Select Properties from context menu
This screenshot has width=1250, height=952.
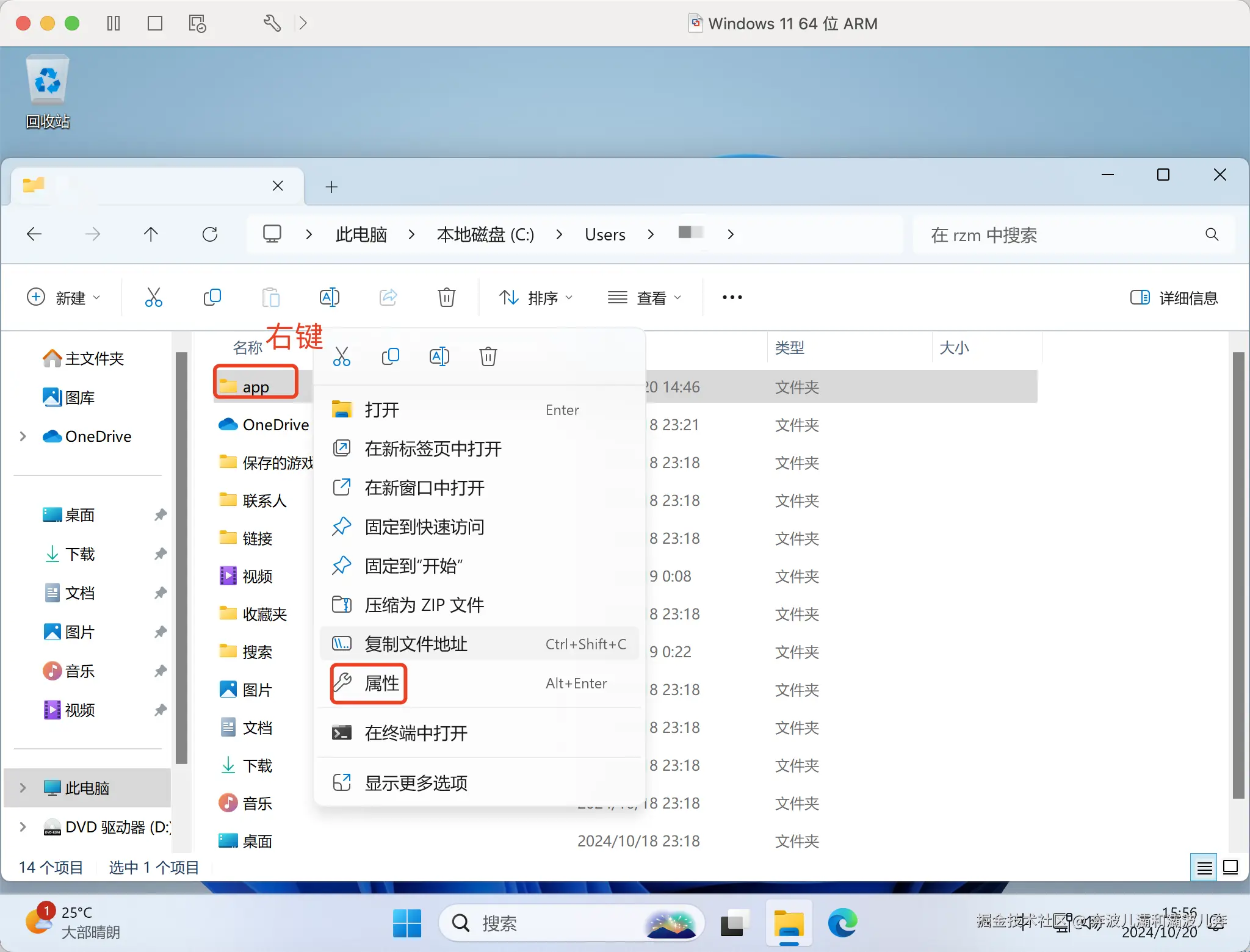click(x=381, y=683)
